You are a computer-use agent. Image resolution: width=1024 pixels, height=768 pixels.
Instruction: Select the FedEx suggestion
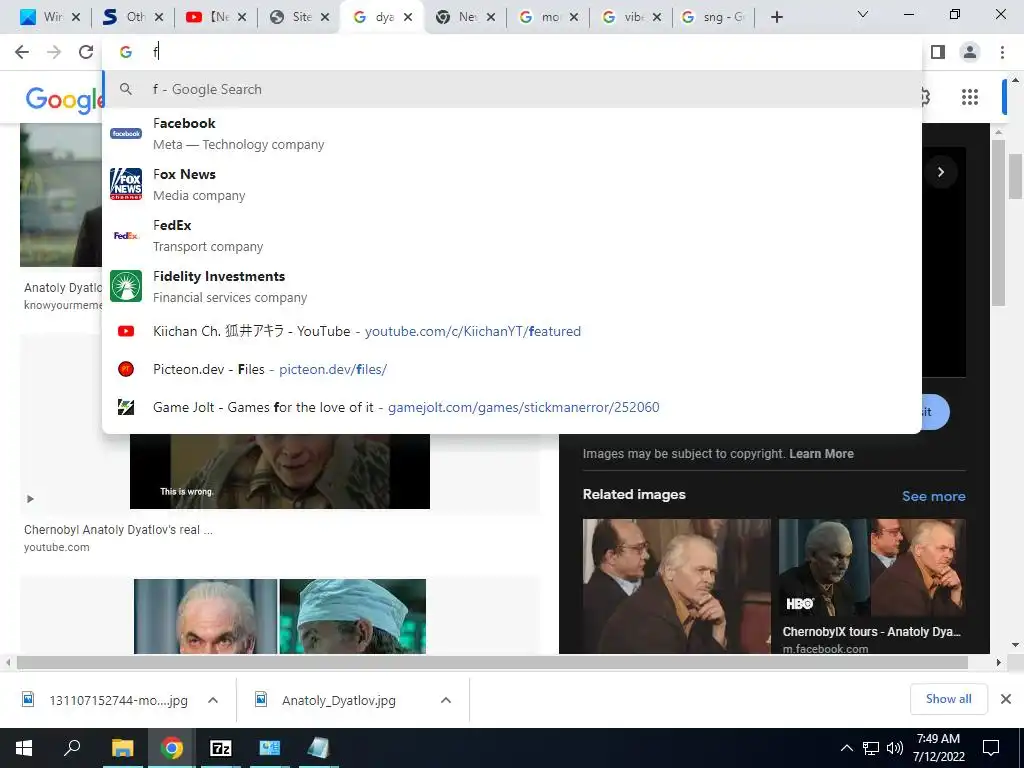pos(511,235)
